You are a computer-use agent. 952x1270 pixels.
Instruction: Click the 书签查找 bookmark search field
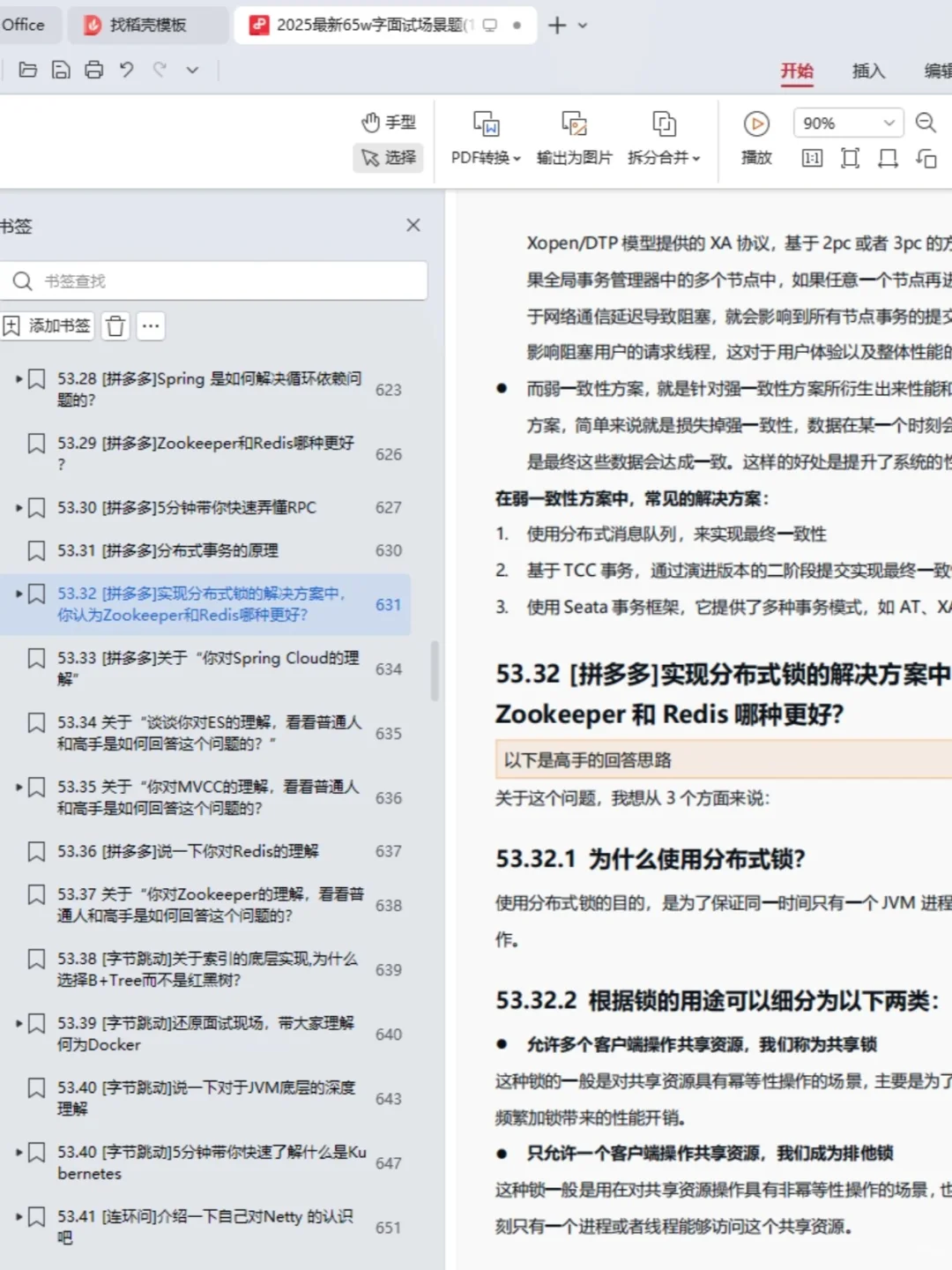pos(213,280)
